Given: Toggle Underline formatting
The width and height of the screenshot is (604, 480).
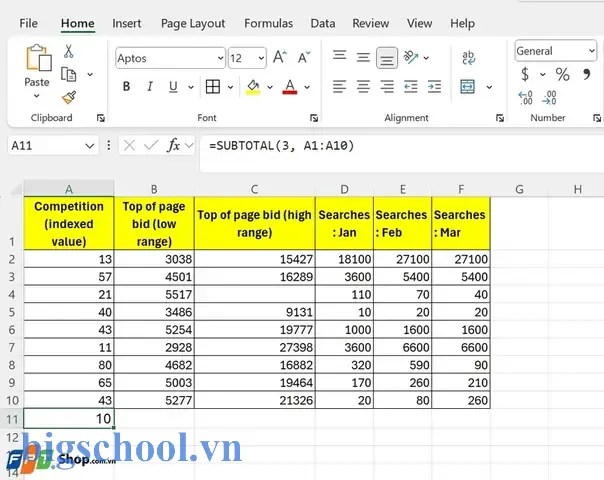Looking at the screenshot, I should [x=173, y=87].
